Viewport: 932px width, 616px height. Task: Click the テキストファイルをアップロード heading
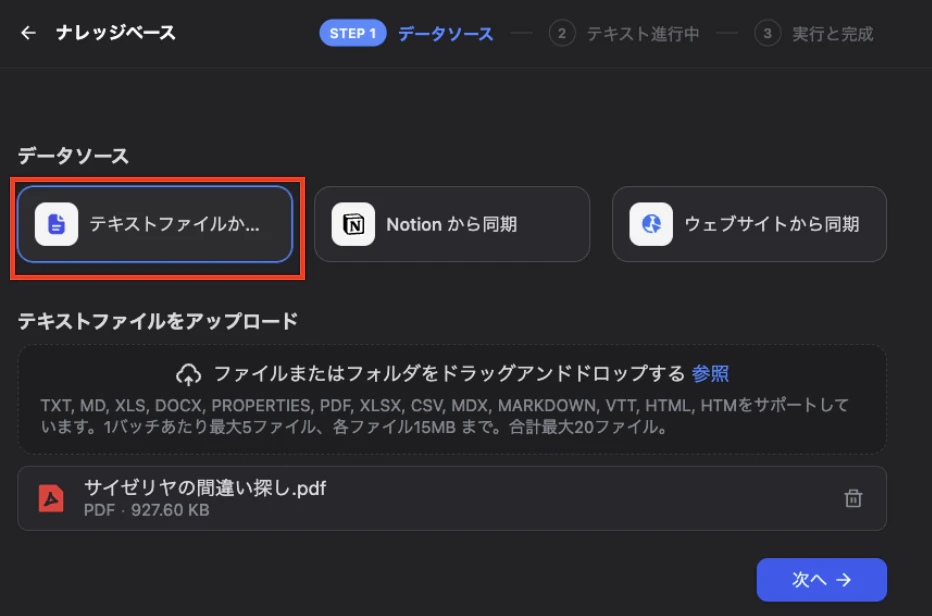(x=158, y=322)
